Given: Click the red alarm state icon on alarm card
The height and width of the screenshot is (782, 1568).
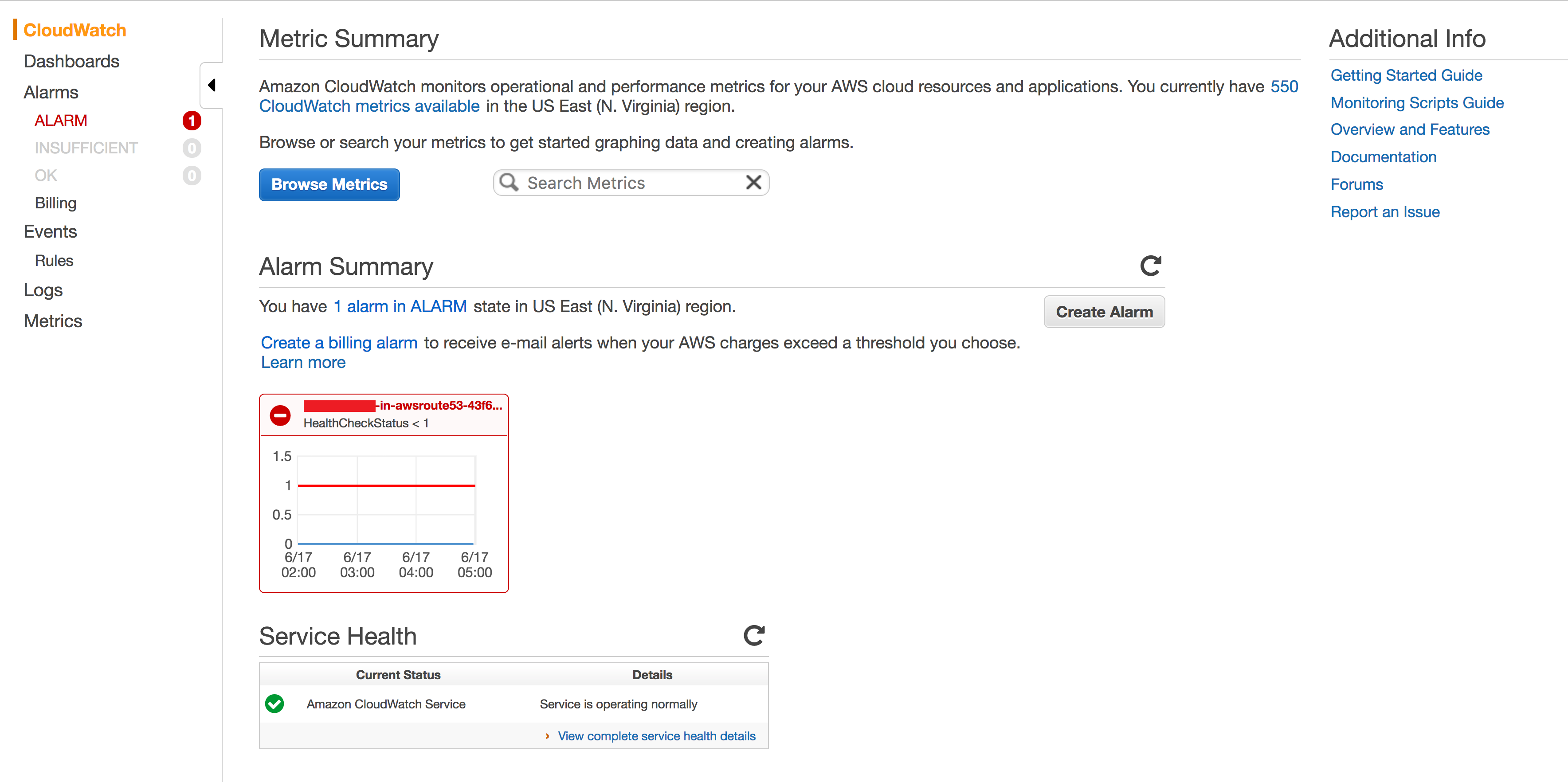Looking at the screenshot, I should pos(280,415).
